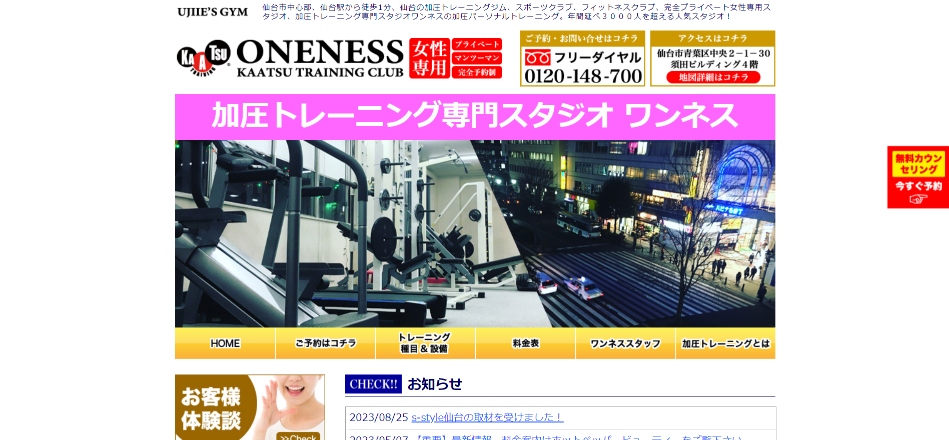Open the 料金表 navigation tab
Image resolution: width=949 pixels, height=440 pixels.
coord(525,343)
